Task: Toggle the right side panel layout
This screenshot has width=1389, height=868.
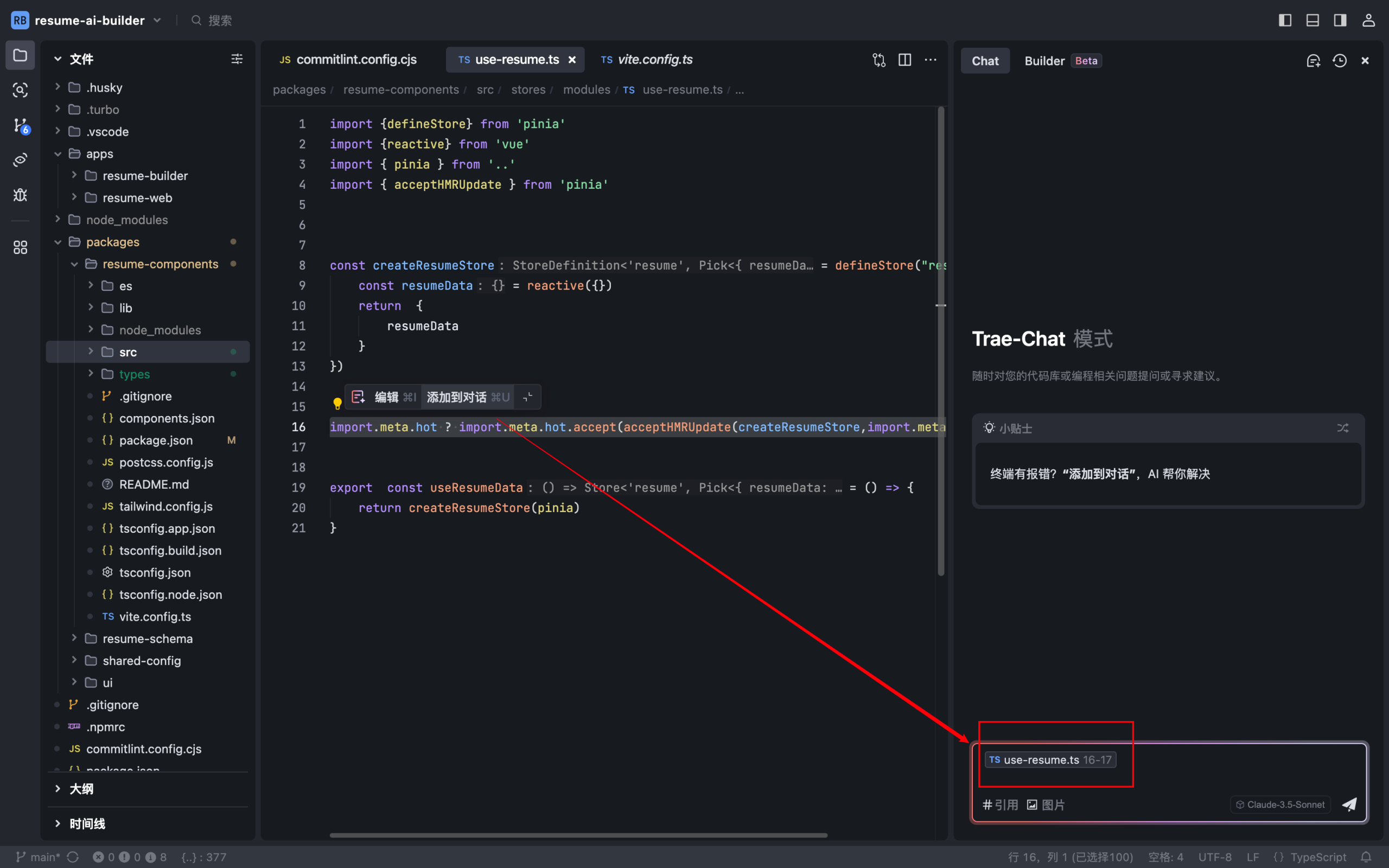Action: (1340, 21)
